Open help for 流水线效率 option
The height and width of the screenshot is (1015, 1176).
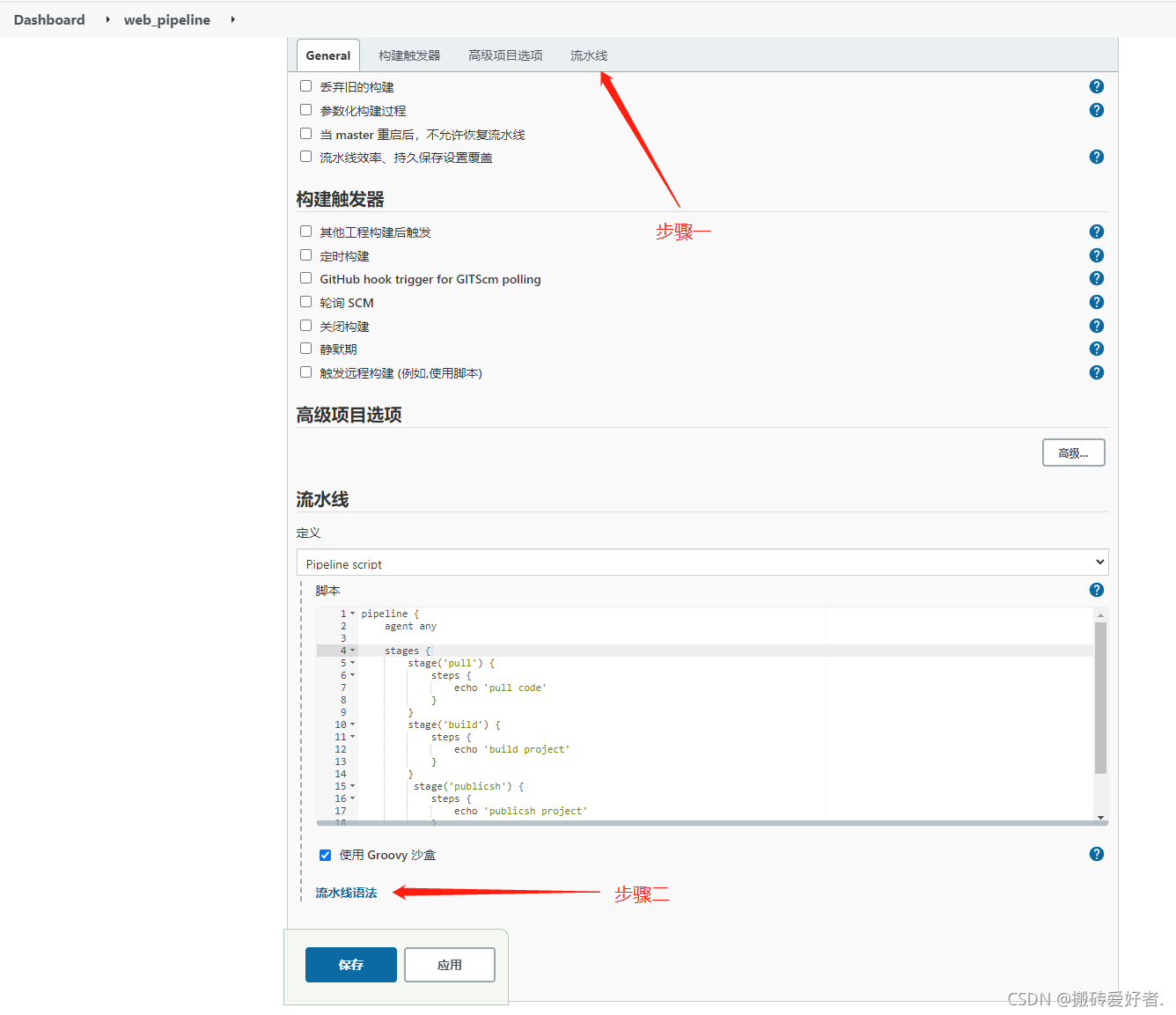pos(1096,157)
